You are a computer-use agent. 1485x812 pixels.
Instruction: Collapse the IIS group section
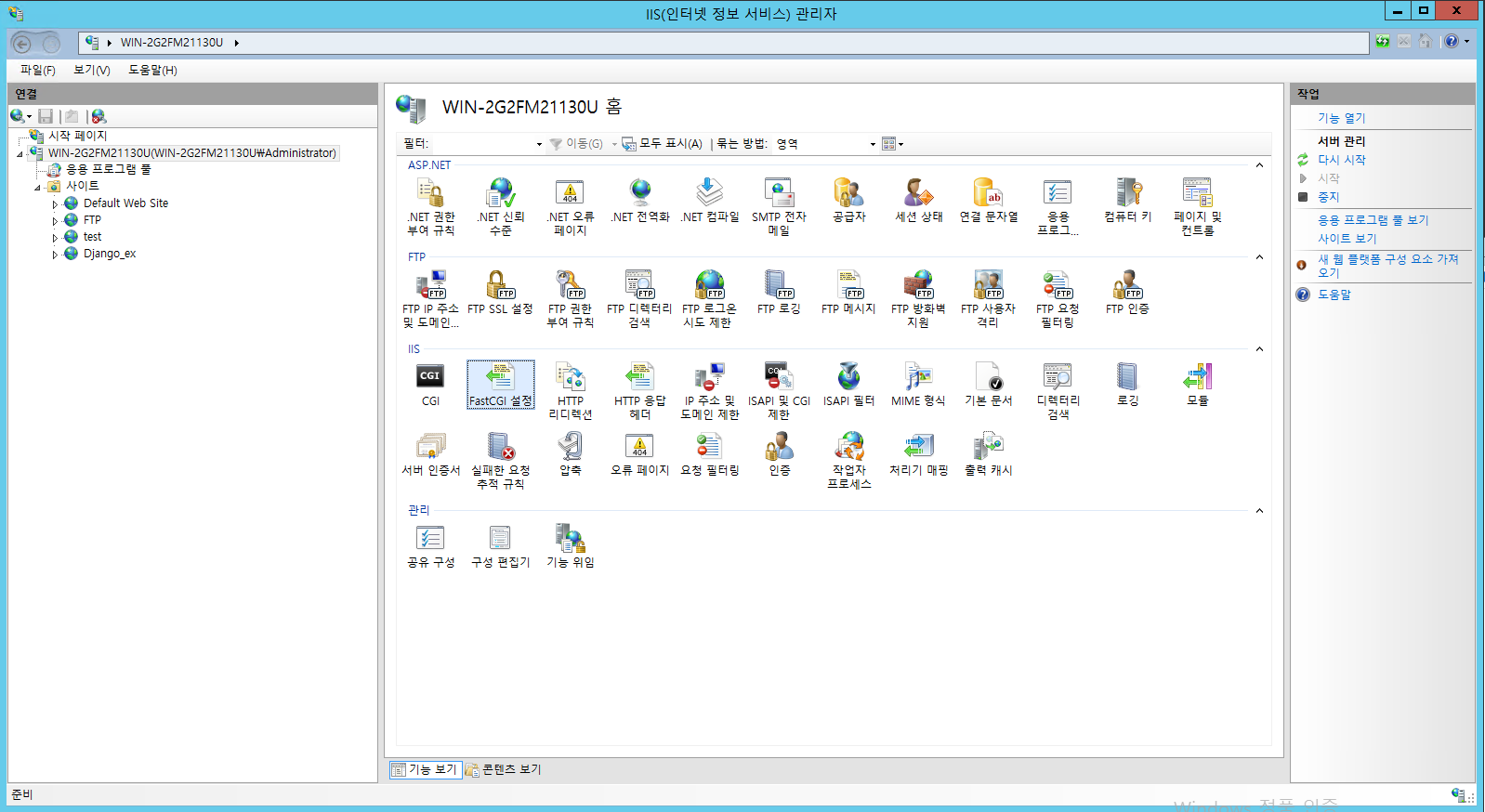[1259, 349]
